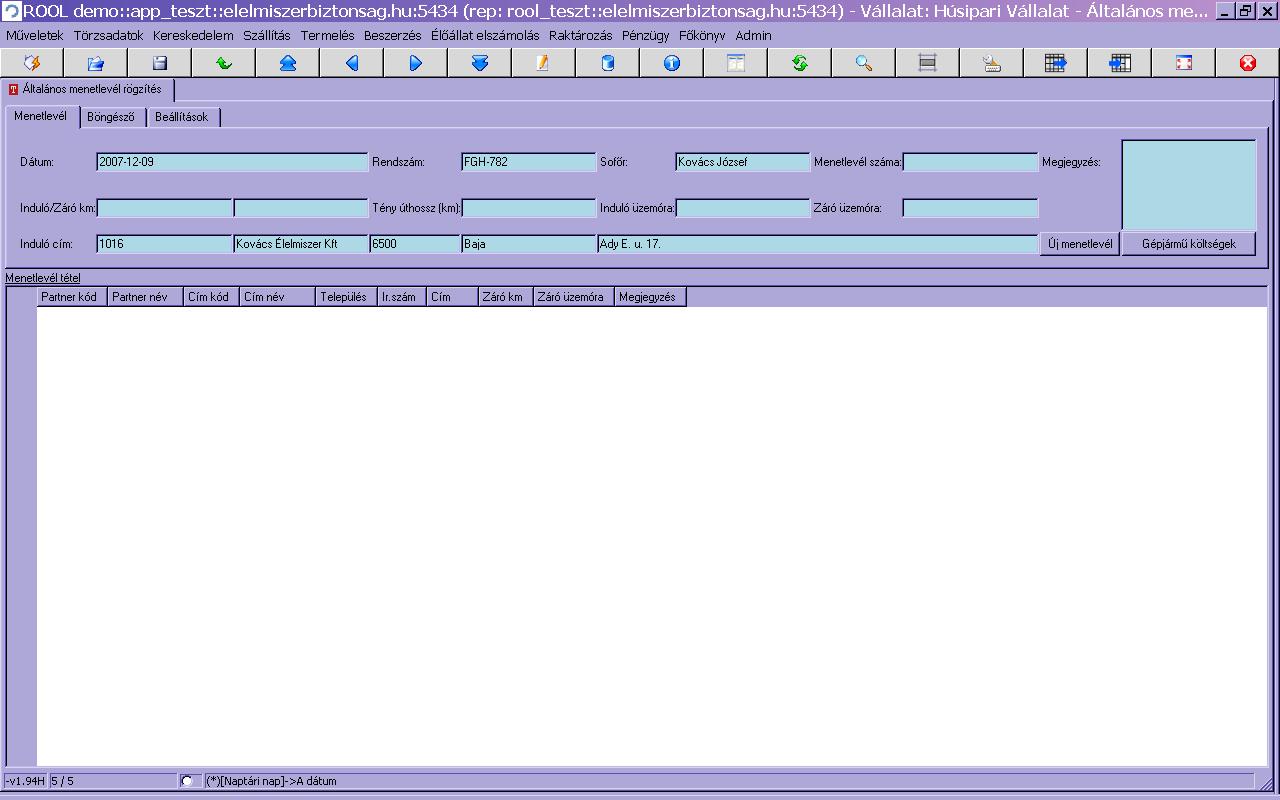This screenshot has width=1280, height=800.
Task: Click the green undo arrow icon
Action: click(224, 63)
